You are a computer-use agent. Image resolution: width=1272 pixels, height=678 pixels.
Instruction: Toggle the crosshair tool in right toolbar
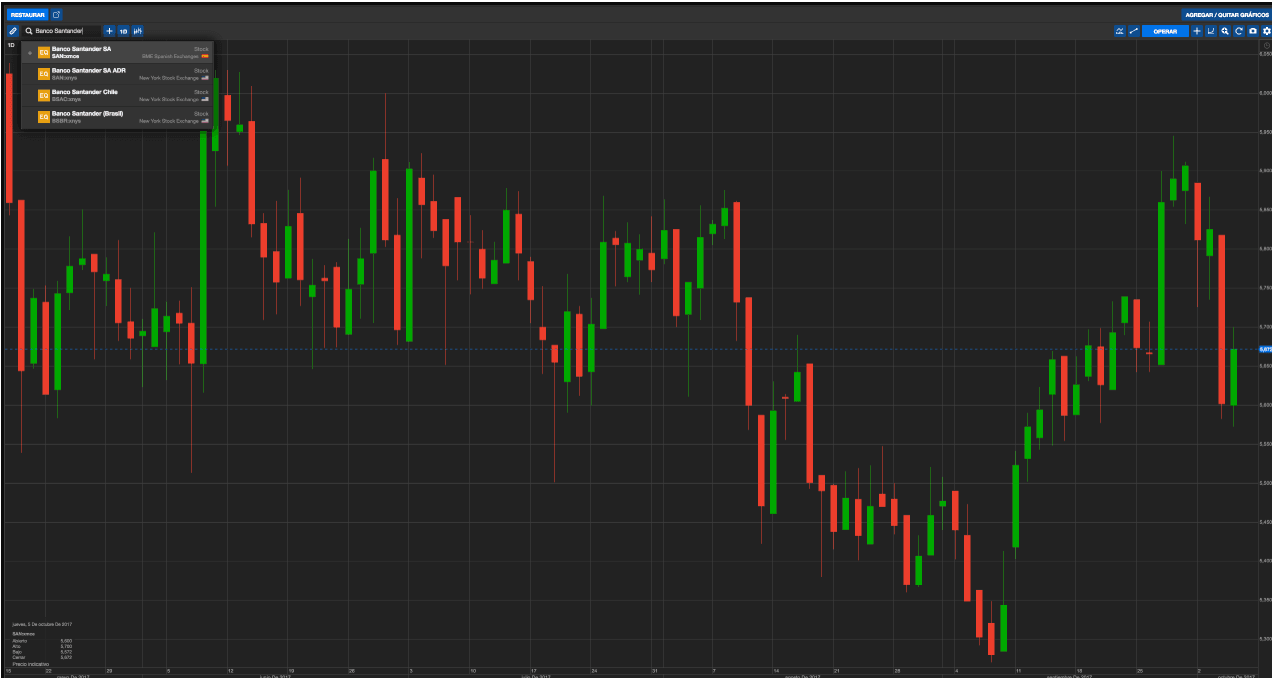(1197, 31)
